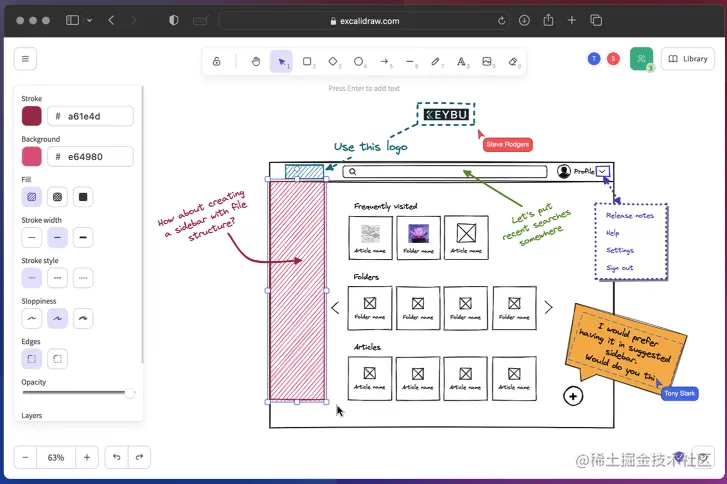727x484 pixels.
Task: Choose dashed stroke style
Action: (57, 278)
